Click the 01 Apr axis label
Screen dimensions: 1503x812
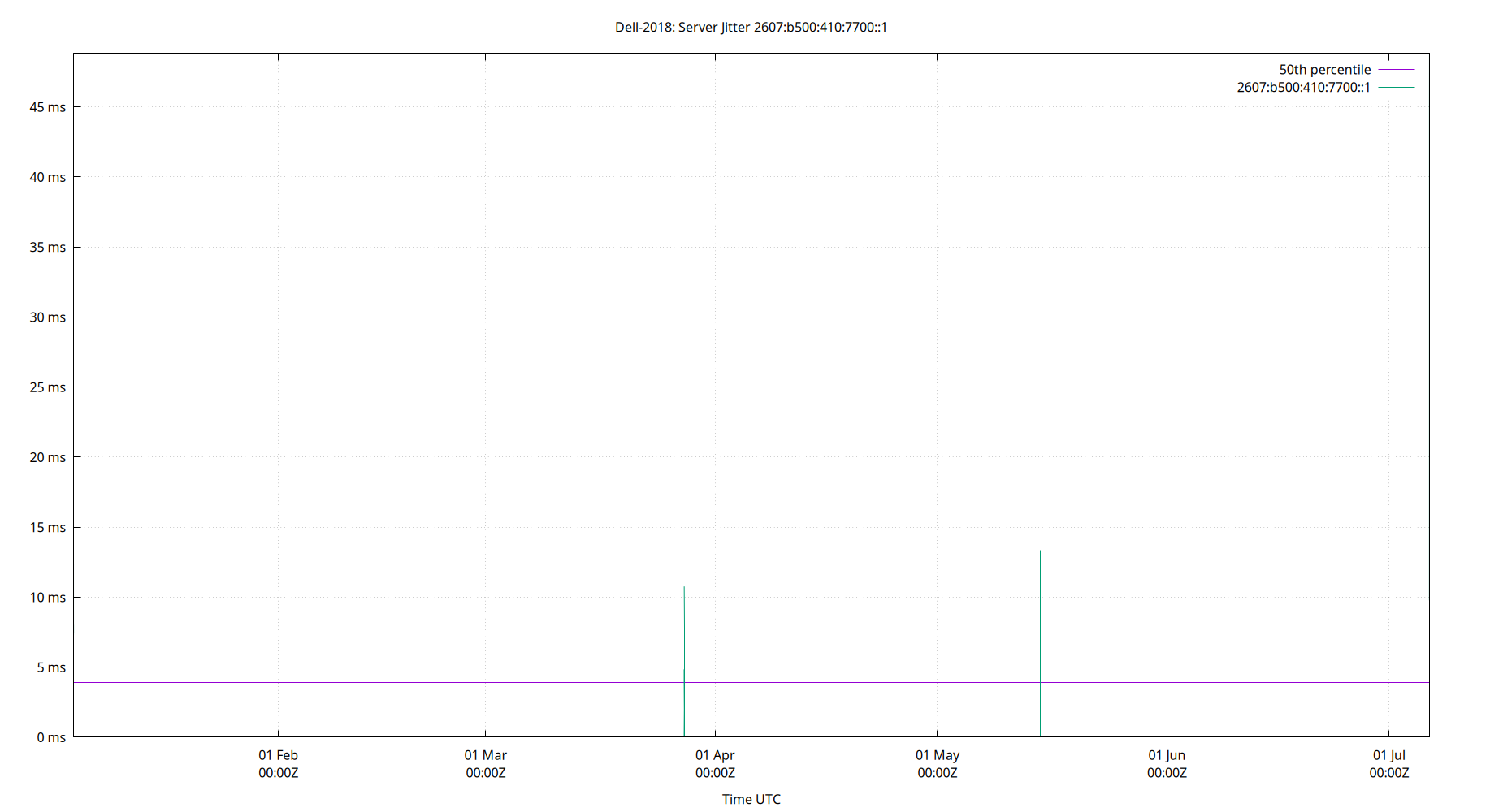point(716,755)
